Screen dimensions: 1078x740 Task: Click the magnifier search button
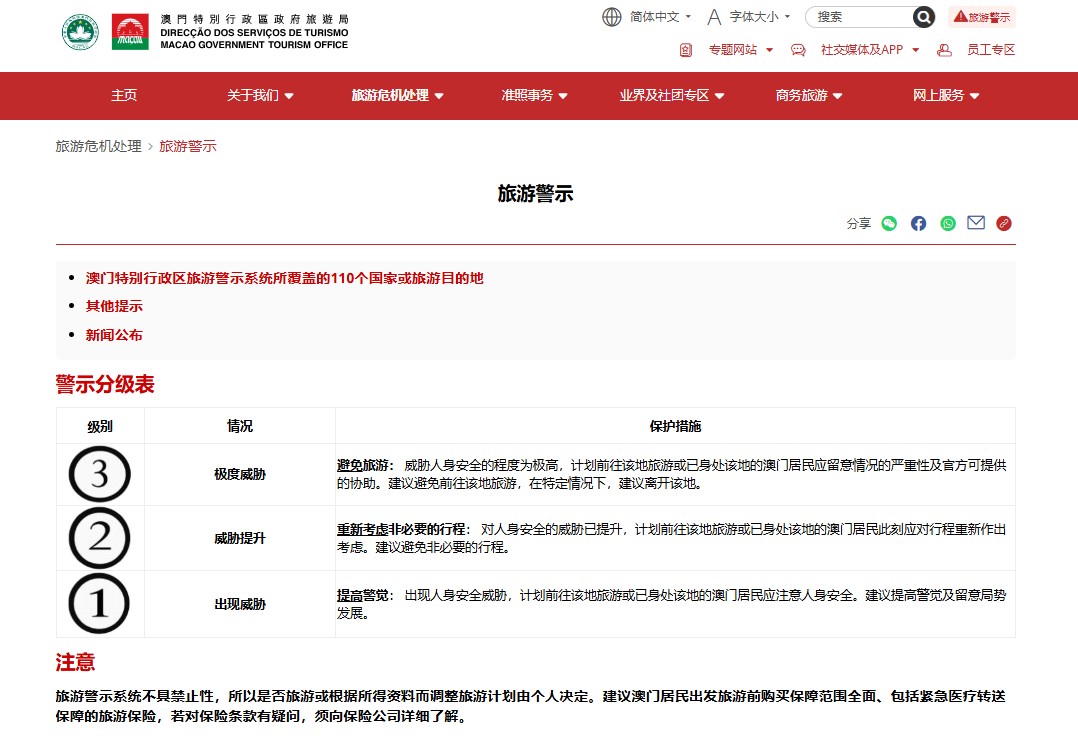click(x=924, y=17)
